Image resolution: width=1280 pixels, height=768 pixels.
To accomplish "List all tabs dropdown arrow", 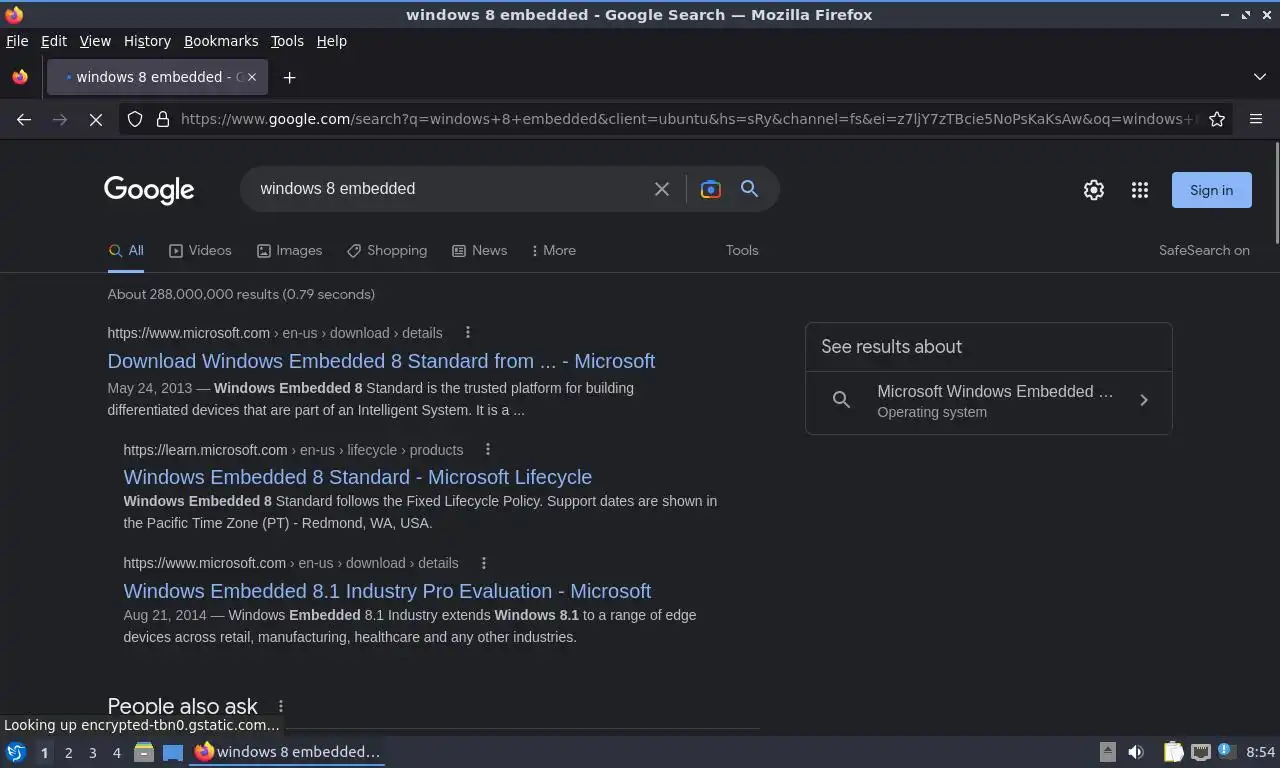I will (1259, 77).
